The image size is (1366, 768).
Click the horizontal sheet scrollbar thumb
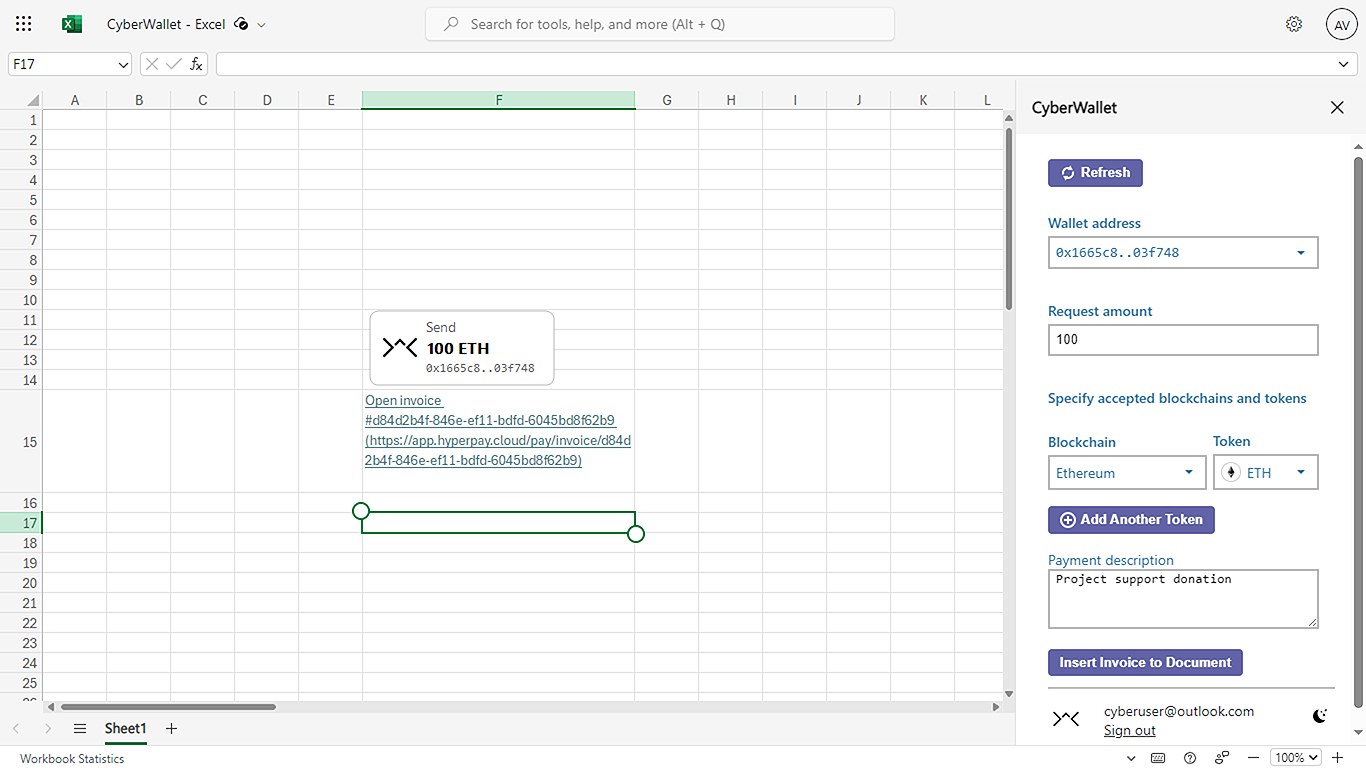[169, 707]
